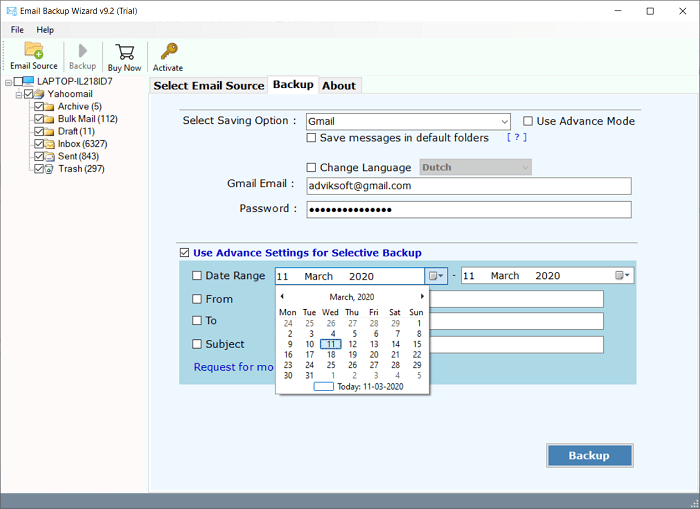Click the Trash folder icon

[x=49, y=169]
